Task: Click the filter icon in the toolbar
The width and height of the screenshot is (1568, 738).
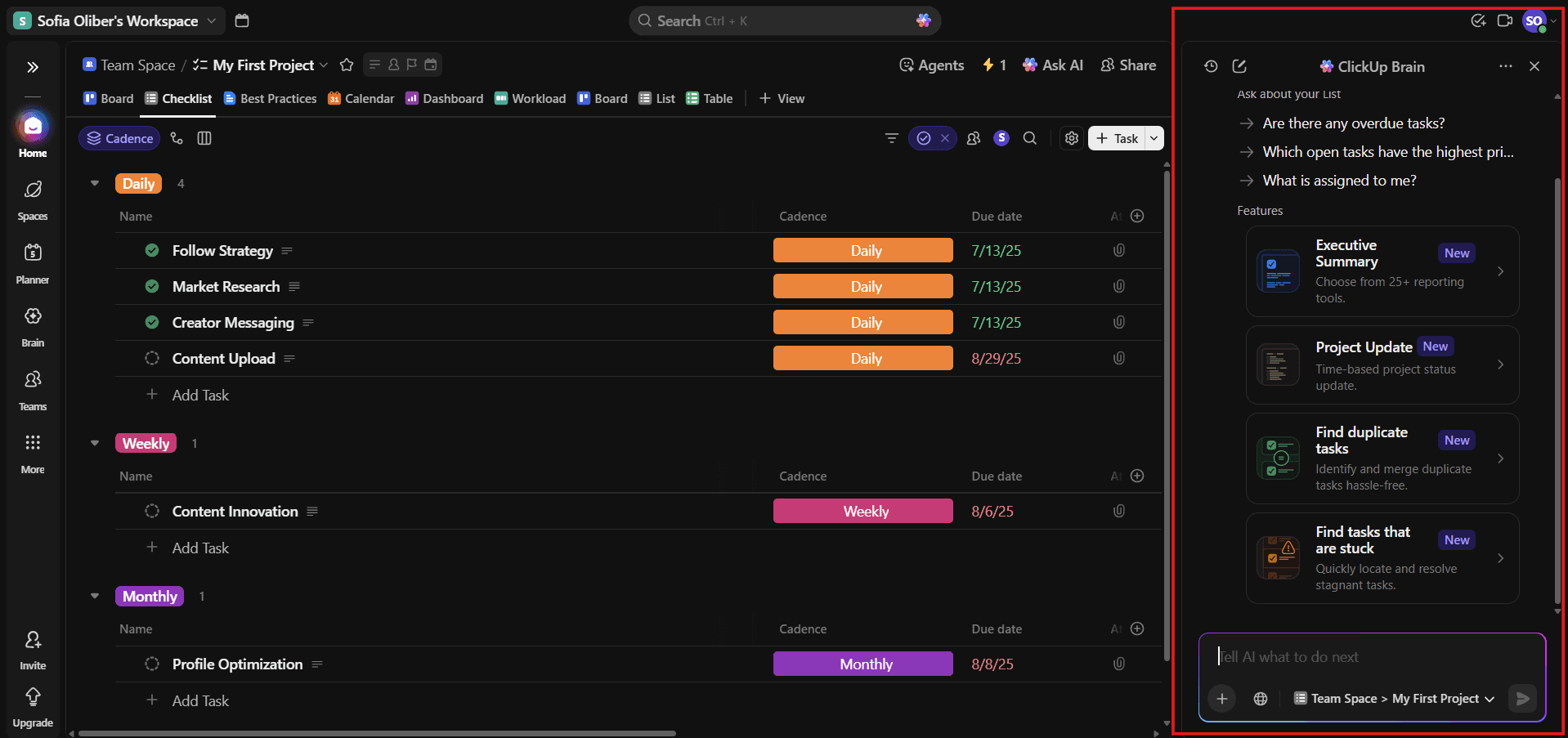Action: point(892,139)
